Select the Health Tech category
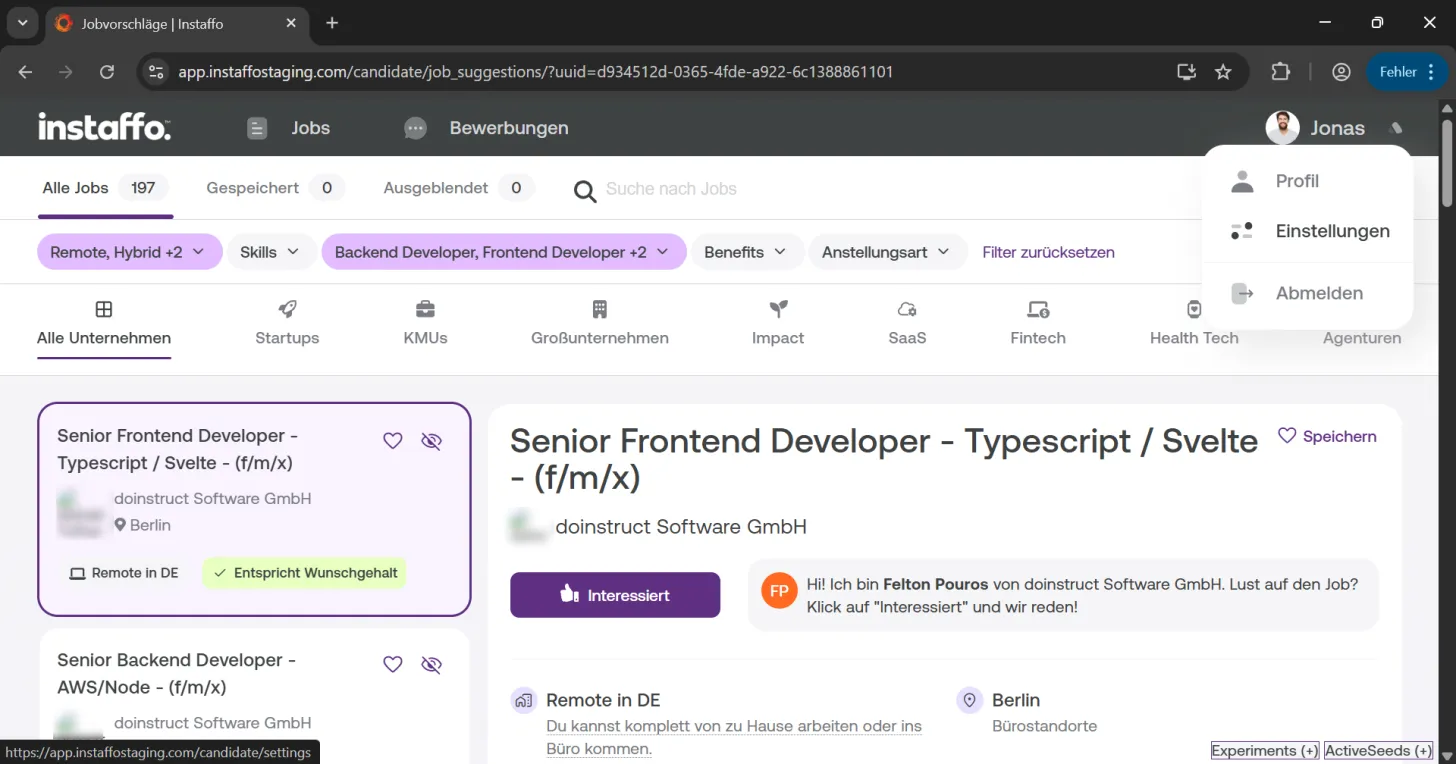Image resolution: width=1456 pixels, height=764 pixels. 1194,323
